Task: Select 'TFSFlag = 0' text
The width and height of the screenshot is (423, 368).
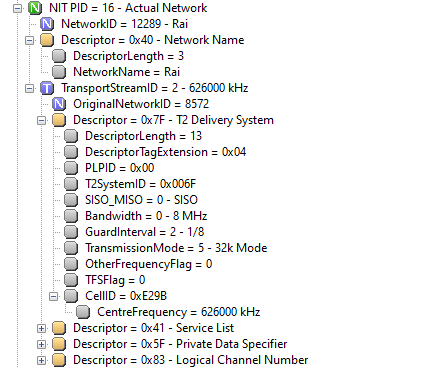Action: (x=115, y=280)
